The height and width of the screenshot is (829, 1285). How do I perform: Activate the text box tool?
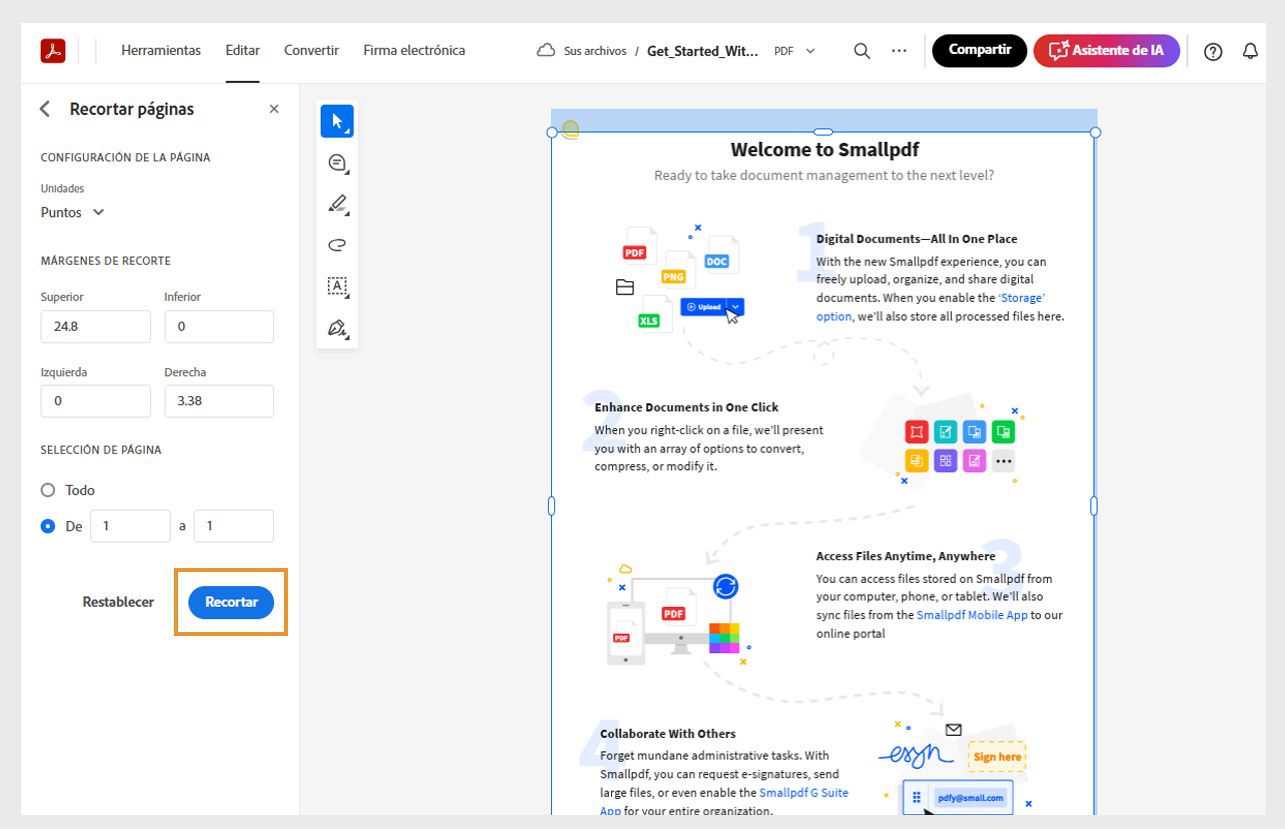[x=337, y=287]
